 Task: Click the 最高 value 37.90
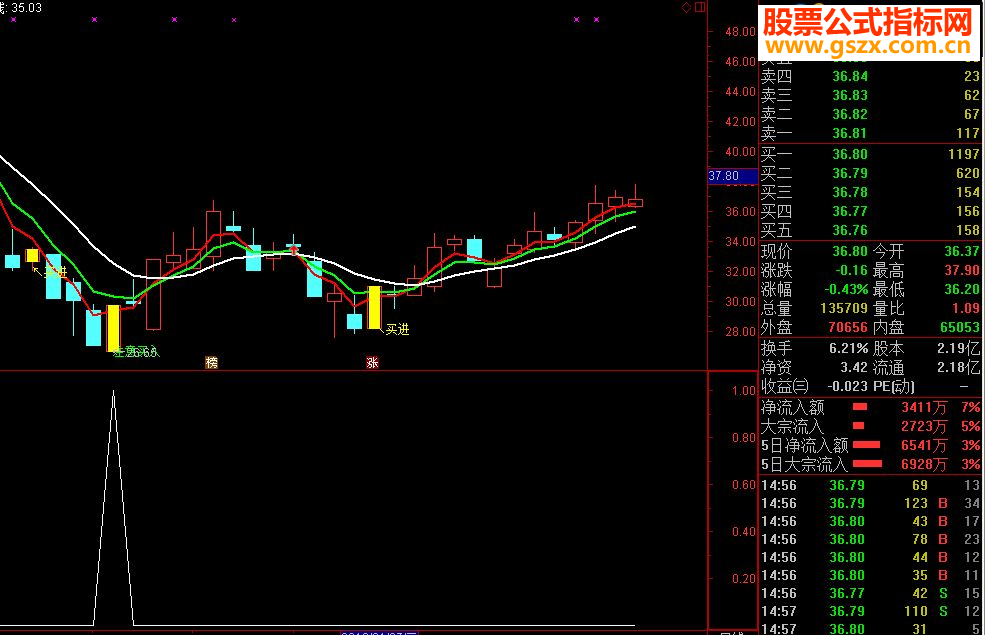pyautogui.click(x=962, y=270)
